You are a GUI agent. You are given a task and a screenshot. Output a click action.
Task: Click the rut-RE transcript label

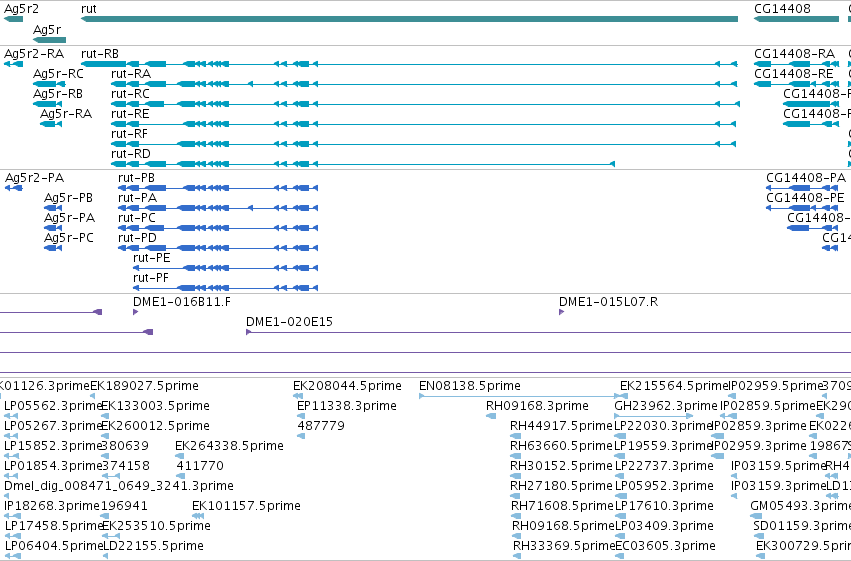coord(130,114)
